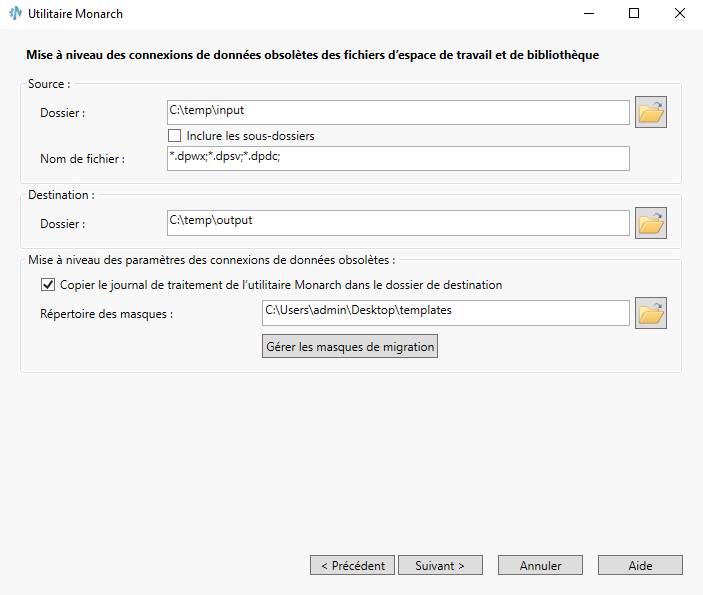Maximize the Utilitaire Monarch window
Screen dimensions: 703x595
point(633,15)
